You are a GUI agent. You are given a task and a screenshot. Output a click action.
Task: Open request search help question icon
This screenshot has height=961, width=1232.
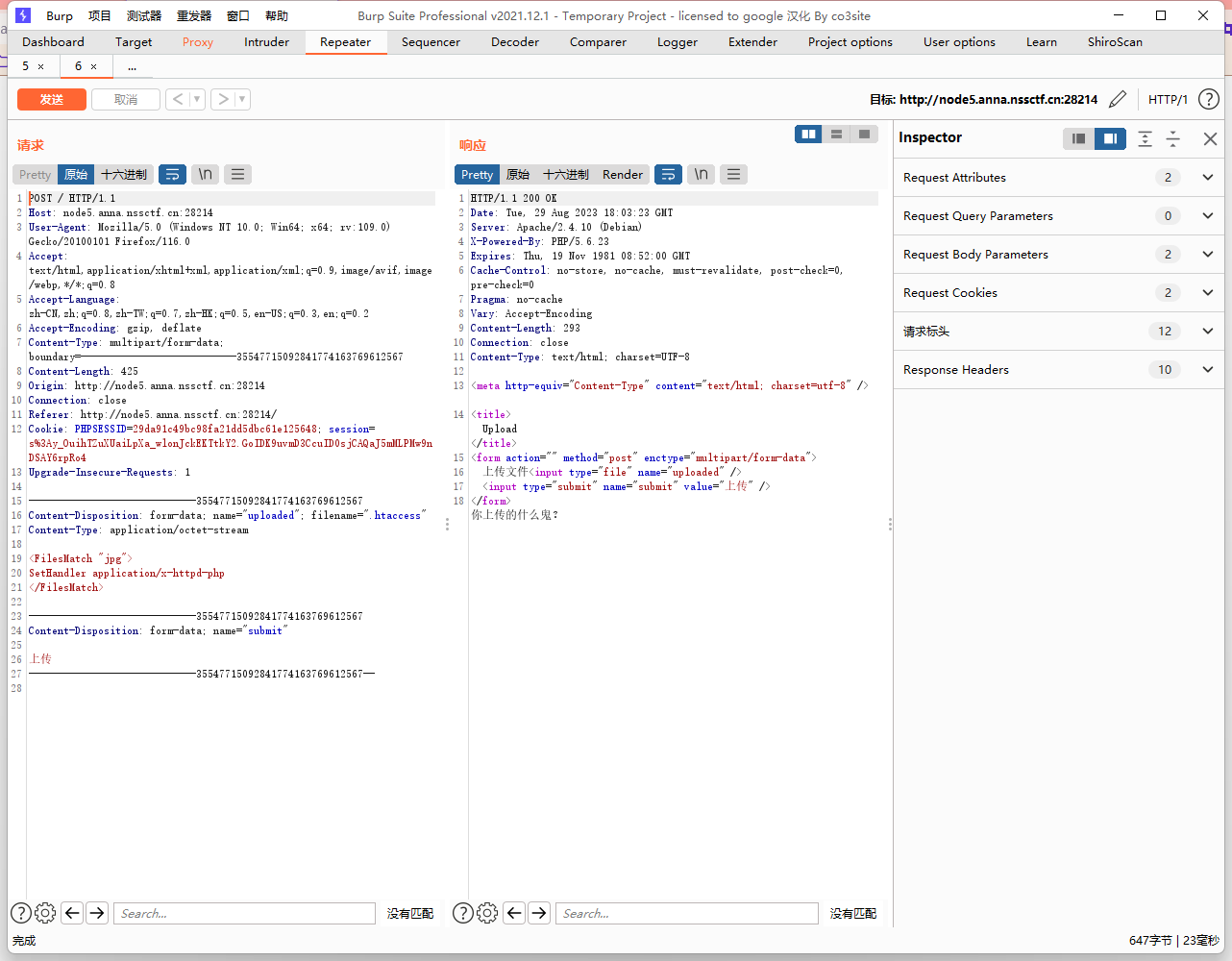20,913
